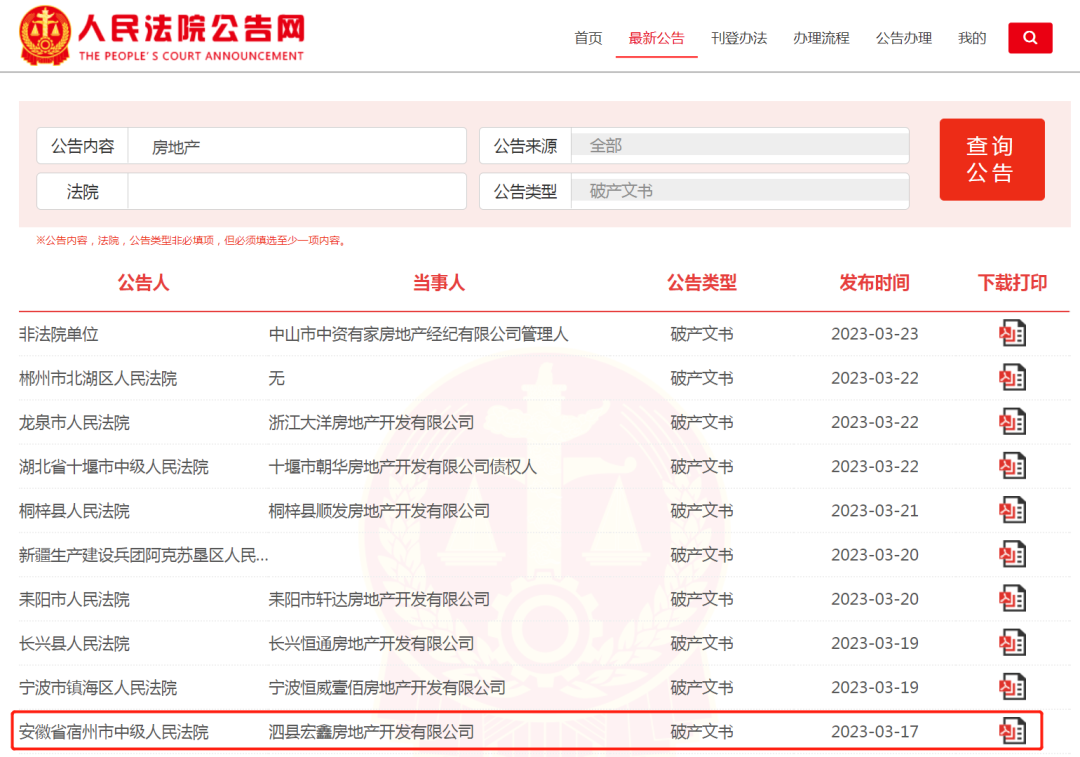The height and width of the screenshot is (757, 1080).
Task: Open 湖北省十堰市中级人民法院 announcer entry
Action: (x=114, y=467)
